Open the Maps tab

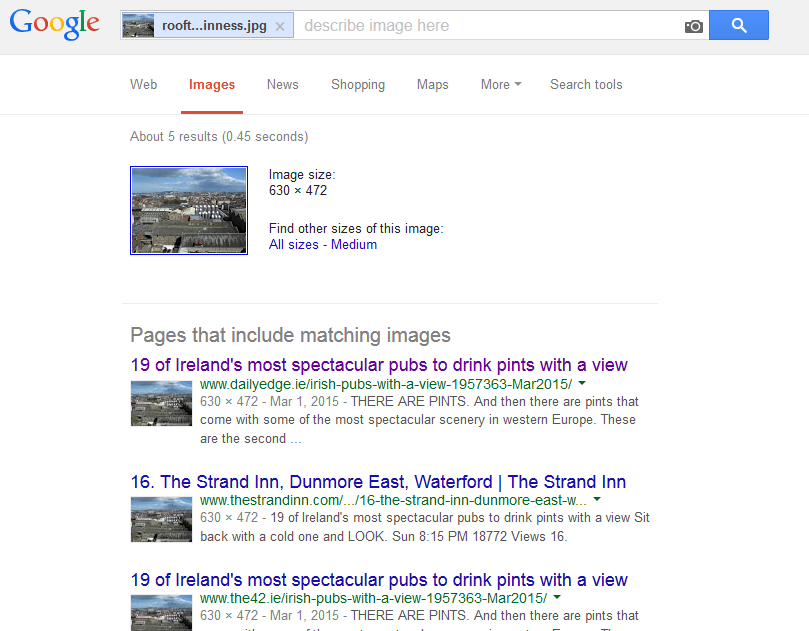432,85
